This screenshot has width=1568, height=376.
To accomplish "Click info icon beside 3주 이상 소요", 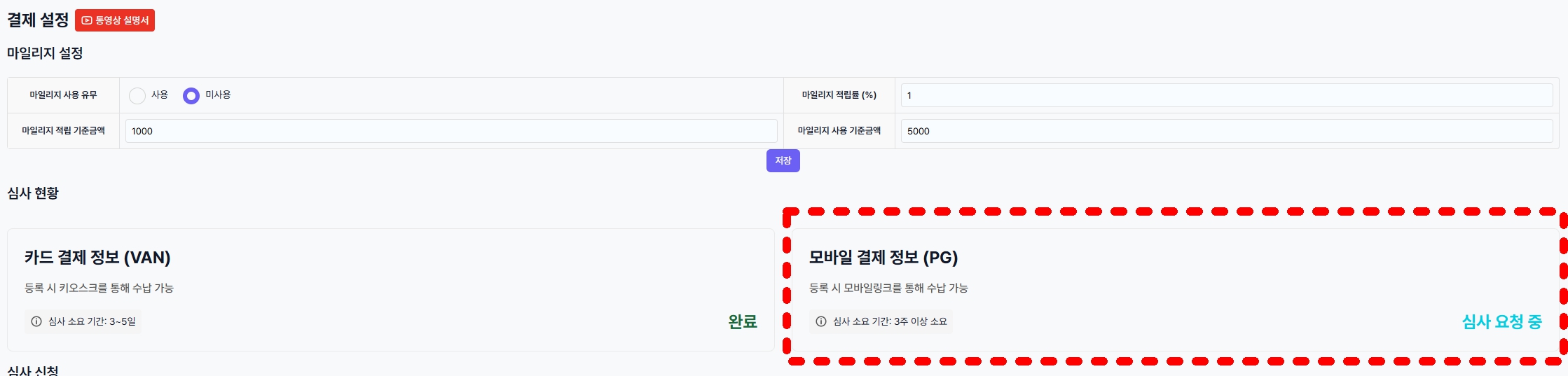I will pyautogui.click(x=821, y=321).
